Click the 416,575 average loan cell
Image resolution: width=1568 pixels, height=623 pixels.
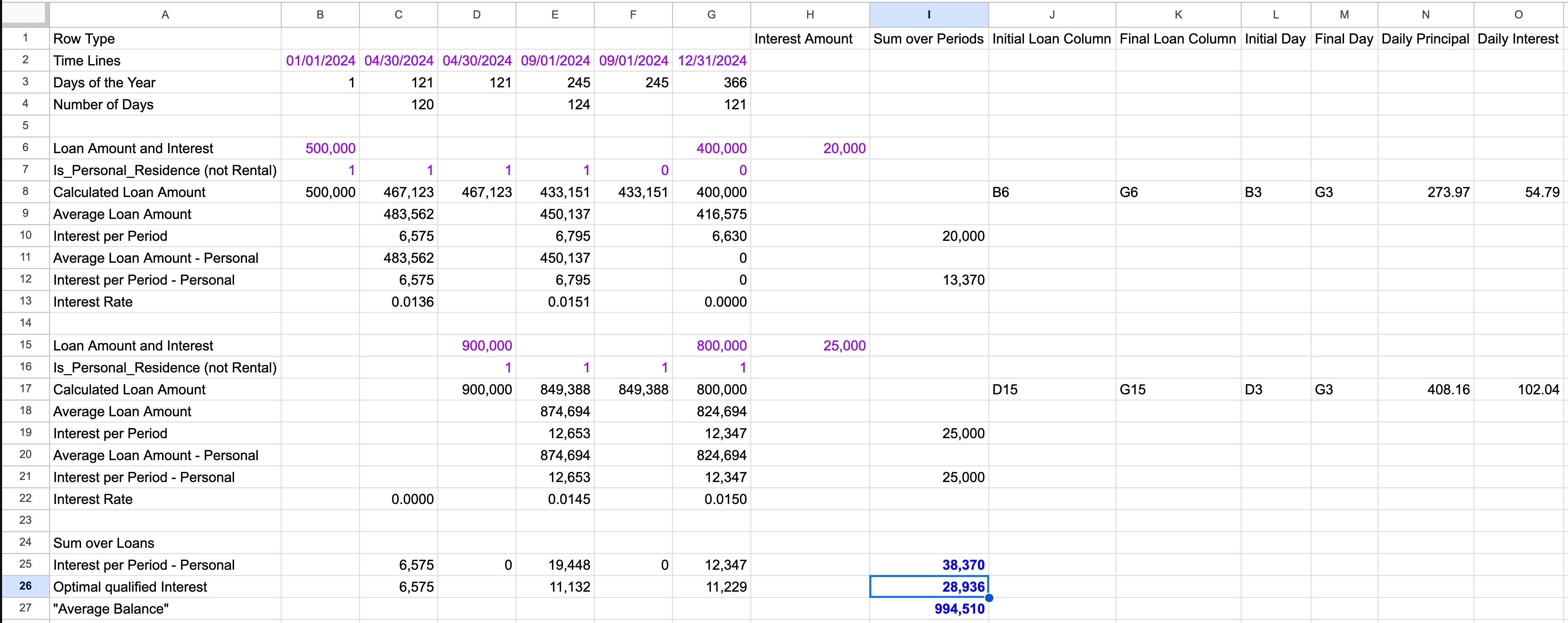click(712, 214)
